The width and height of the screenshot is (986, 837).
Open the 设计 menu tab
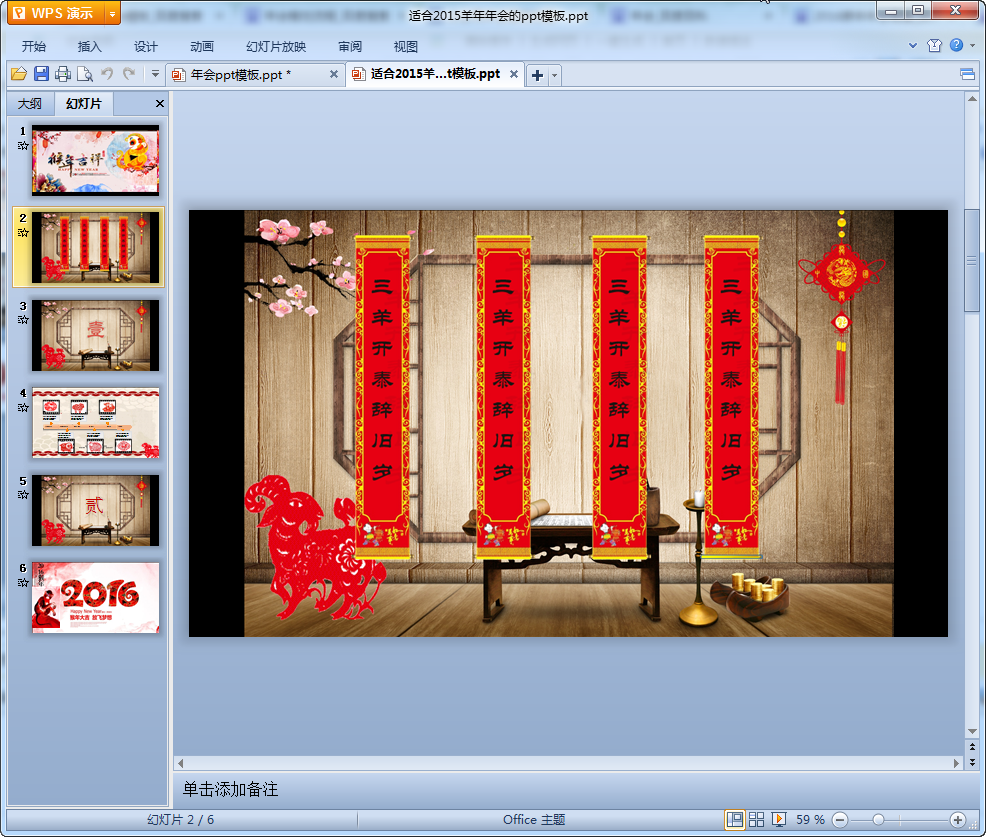coord(146,47)
